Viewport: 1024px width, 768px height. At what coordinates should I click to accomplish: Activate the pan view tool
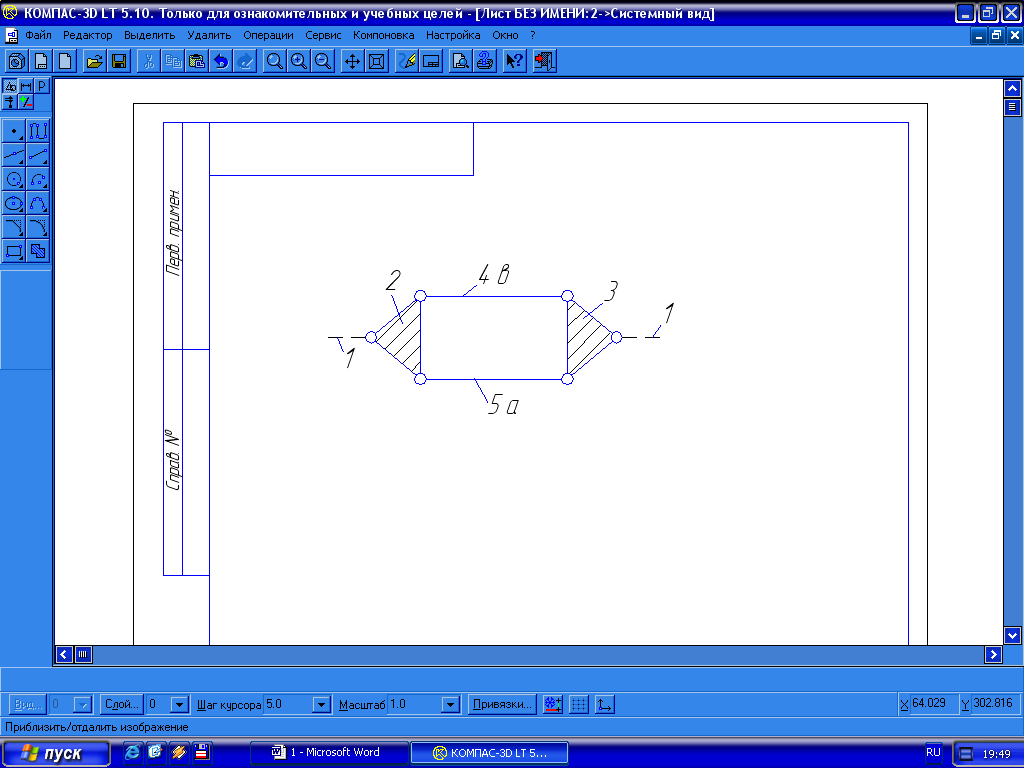353,61
